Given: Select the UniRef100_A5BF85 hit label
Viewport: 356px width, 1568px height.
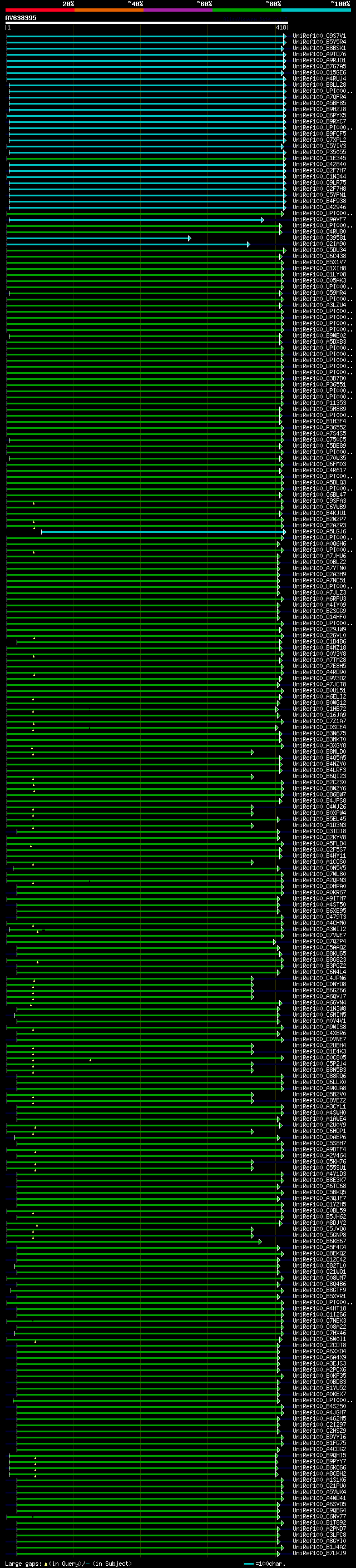Looking at the screenshot, I should coord(319,103).
